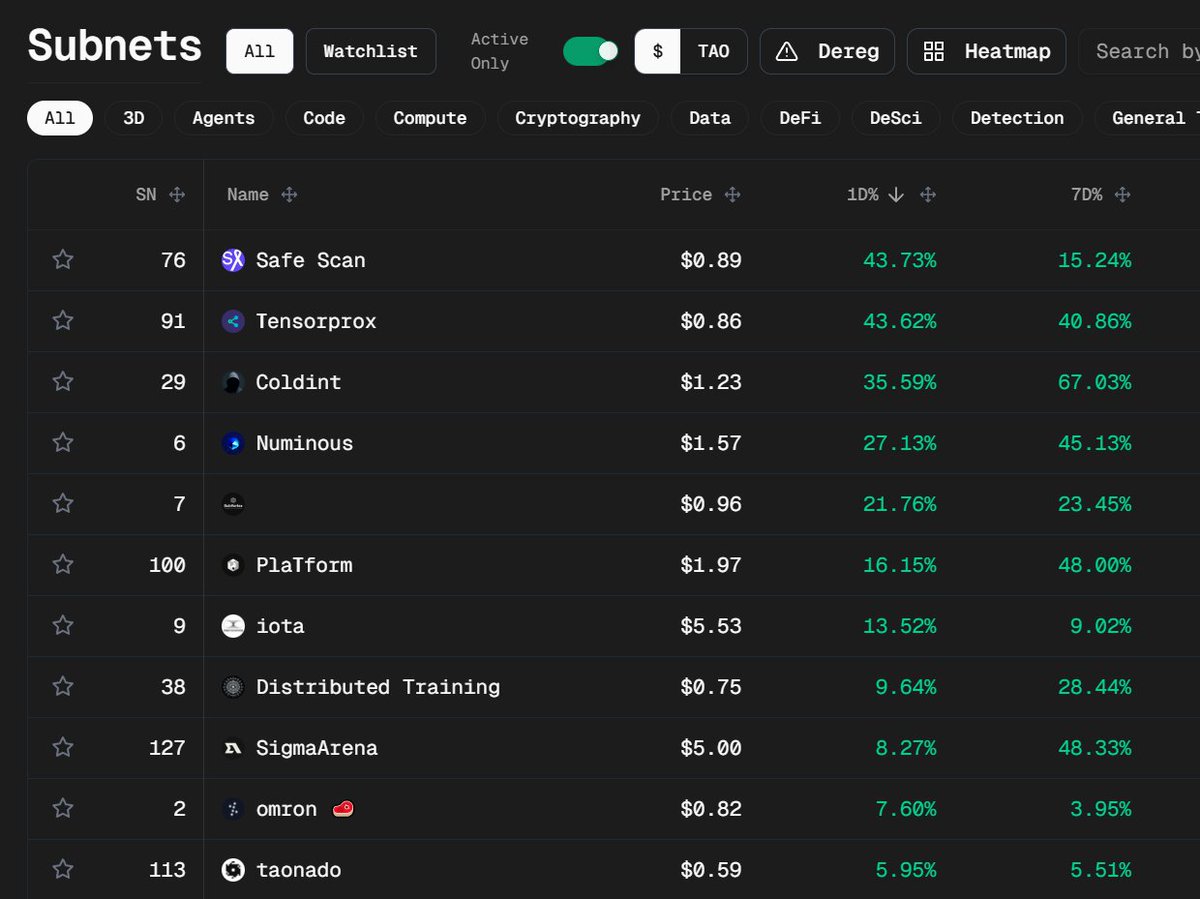The image size is (1200, 899).
Task: Filter subnets by Code category
Action: [x=324, y=118]
